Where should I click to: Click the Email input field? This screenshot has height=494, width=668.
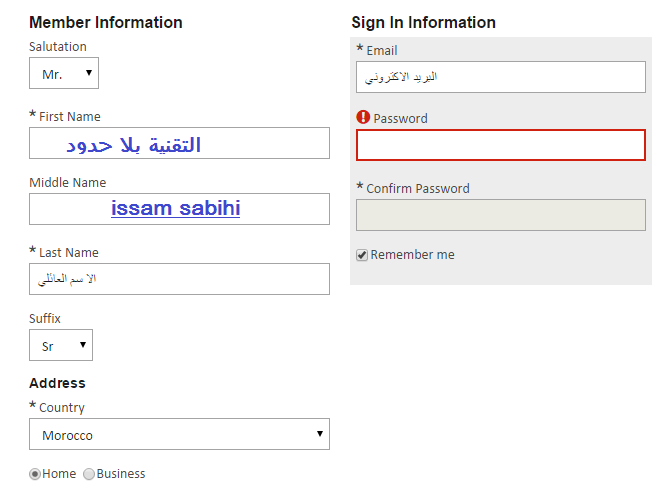501,77
